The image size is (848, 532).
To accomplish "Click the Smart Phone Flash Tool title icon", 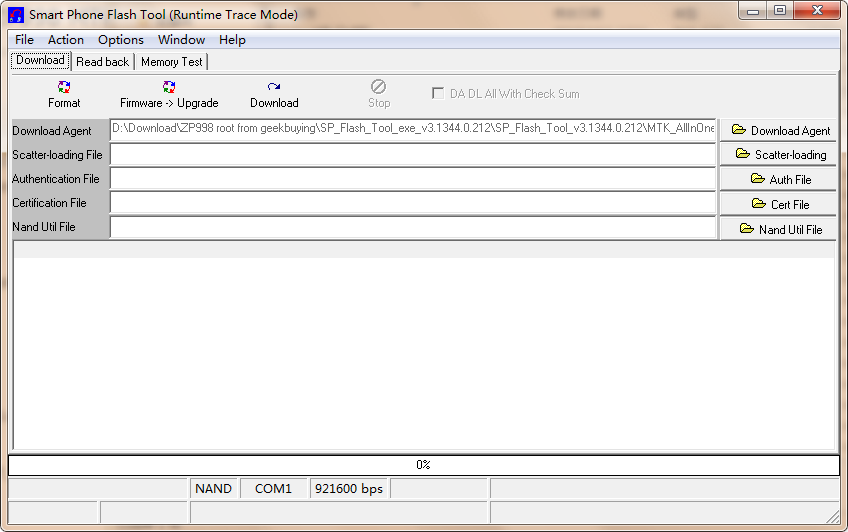I will 16,15.
